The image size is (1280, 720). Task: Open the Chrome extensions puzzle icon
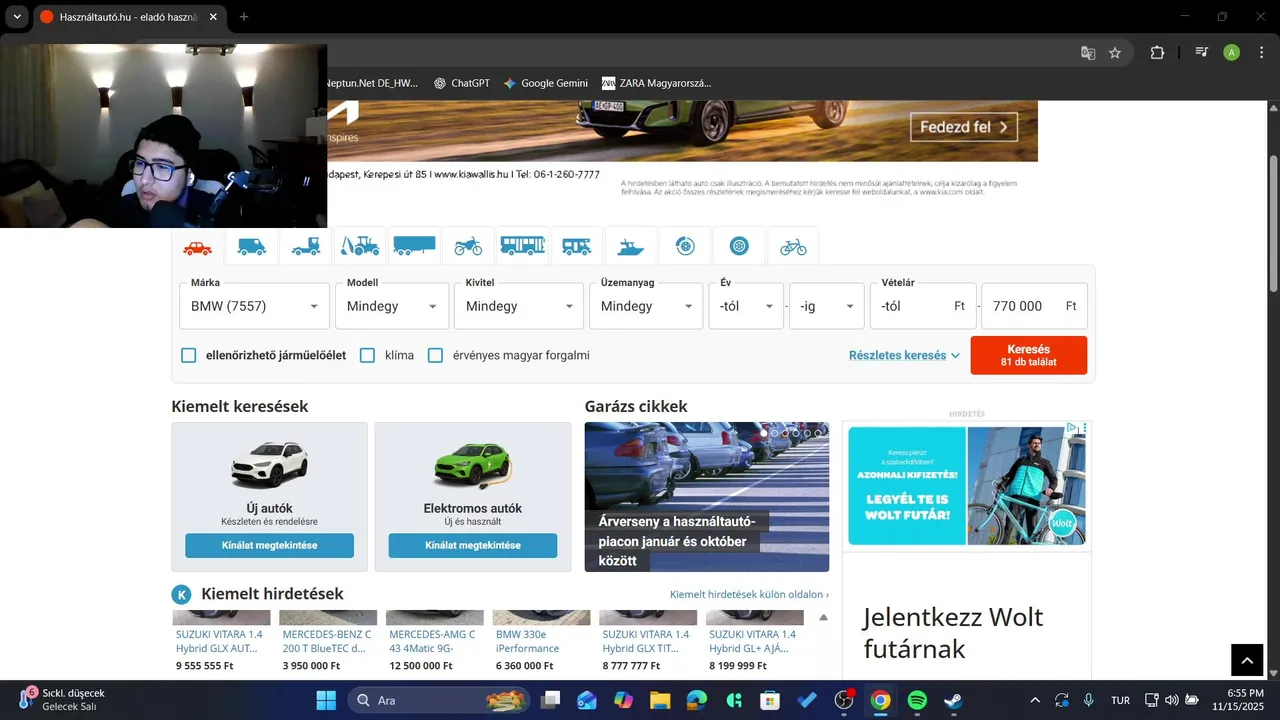click(1157, 53)
